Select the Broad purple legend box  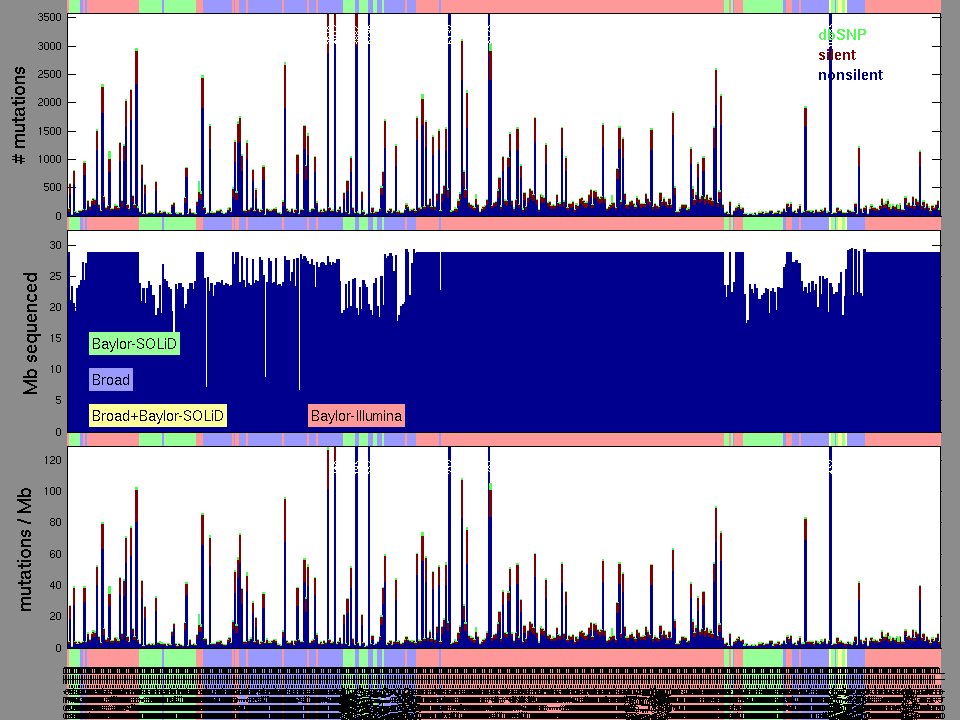(110, 380)
